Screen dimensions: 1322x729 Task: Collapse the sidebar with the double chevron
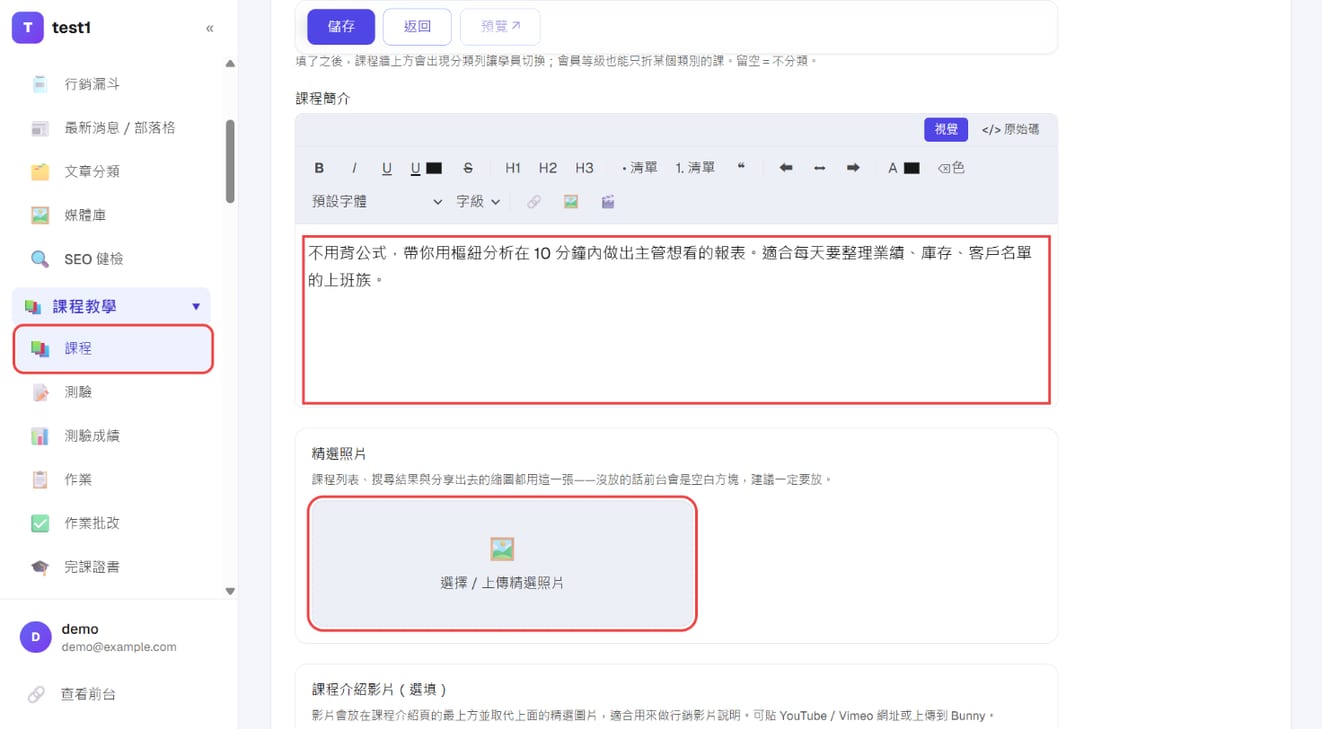209,28
